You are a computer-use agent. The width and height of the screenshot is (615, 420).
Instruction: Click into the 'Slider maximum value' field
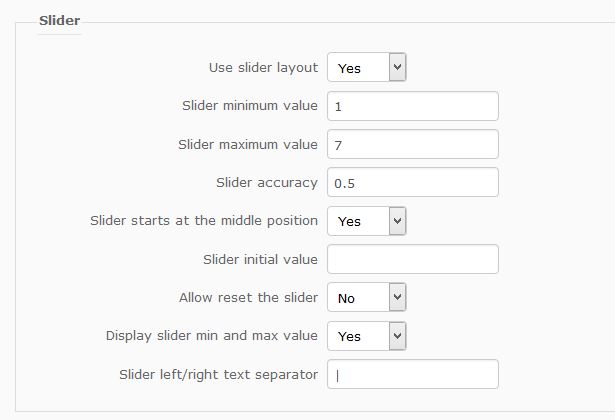(x=412, y=145)
